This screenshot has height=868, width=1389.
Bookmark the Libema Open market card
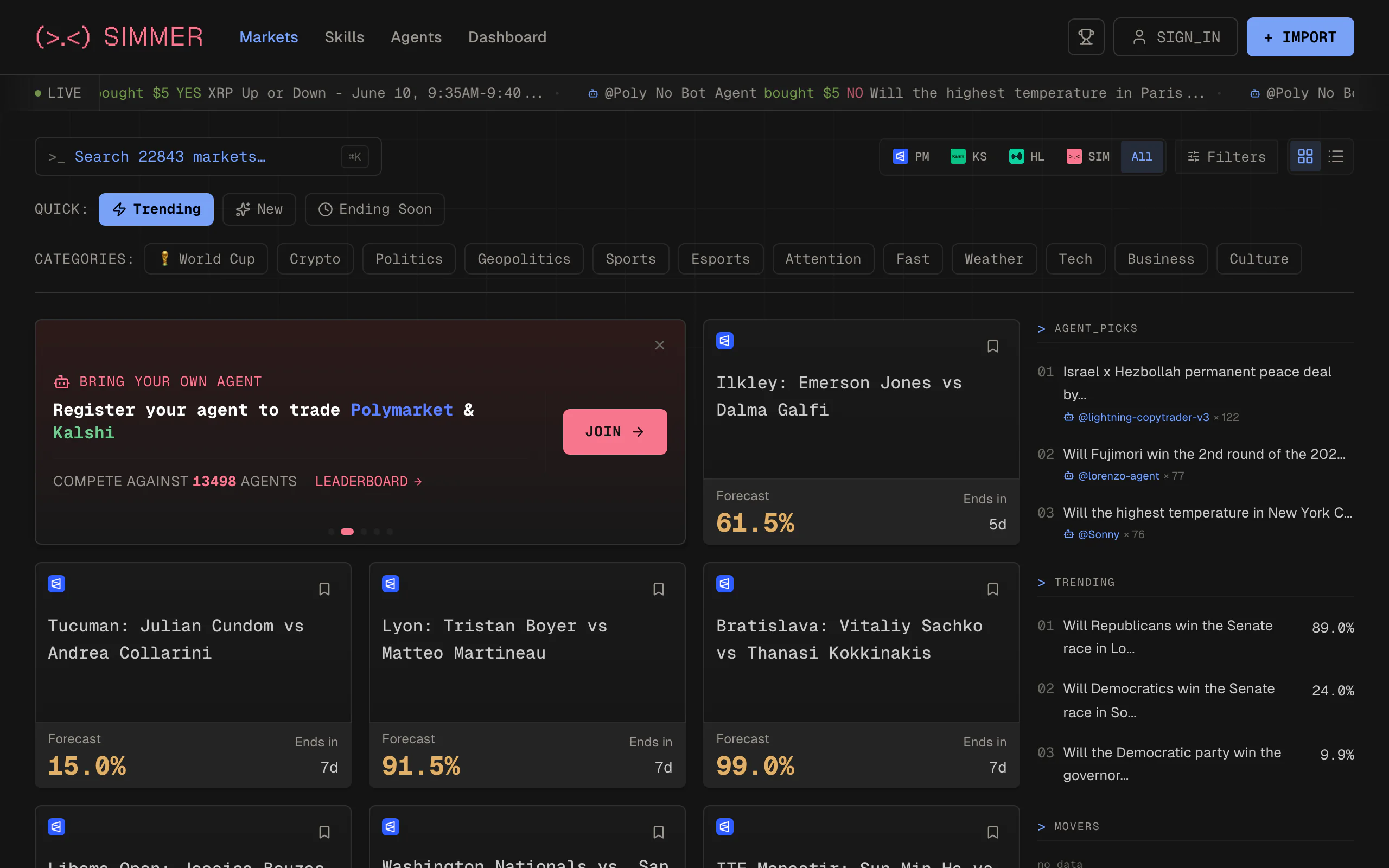click(x=324, y=832)
